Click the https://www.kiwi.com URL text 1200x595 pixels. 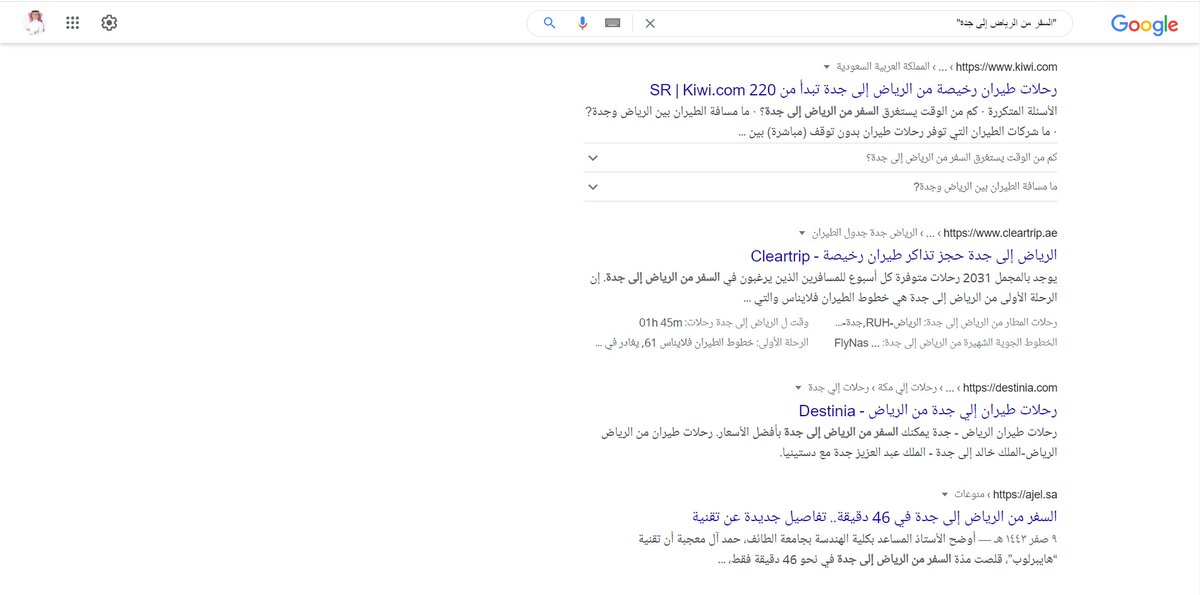1007,67
